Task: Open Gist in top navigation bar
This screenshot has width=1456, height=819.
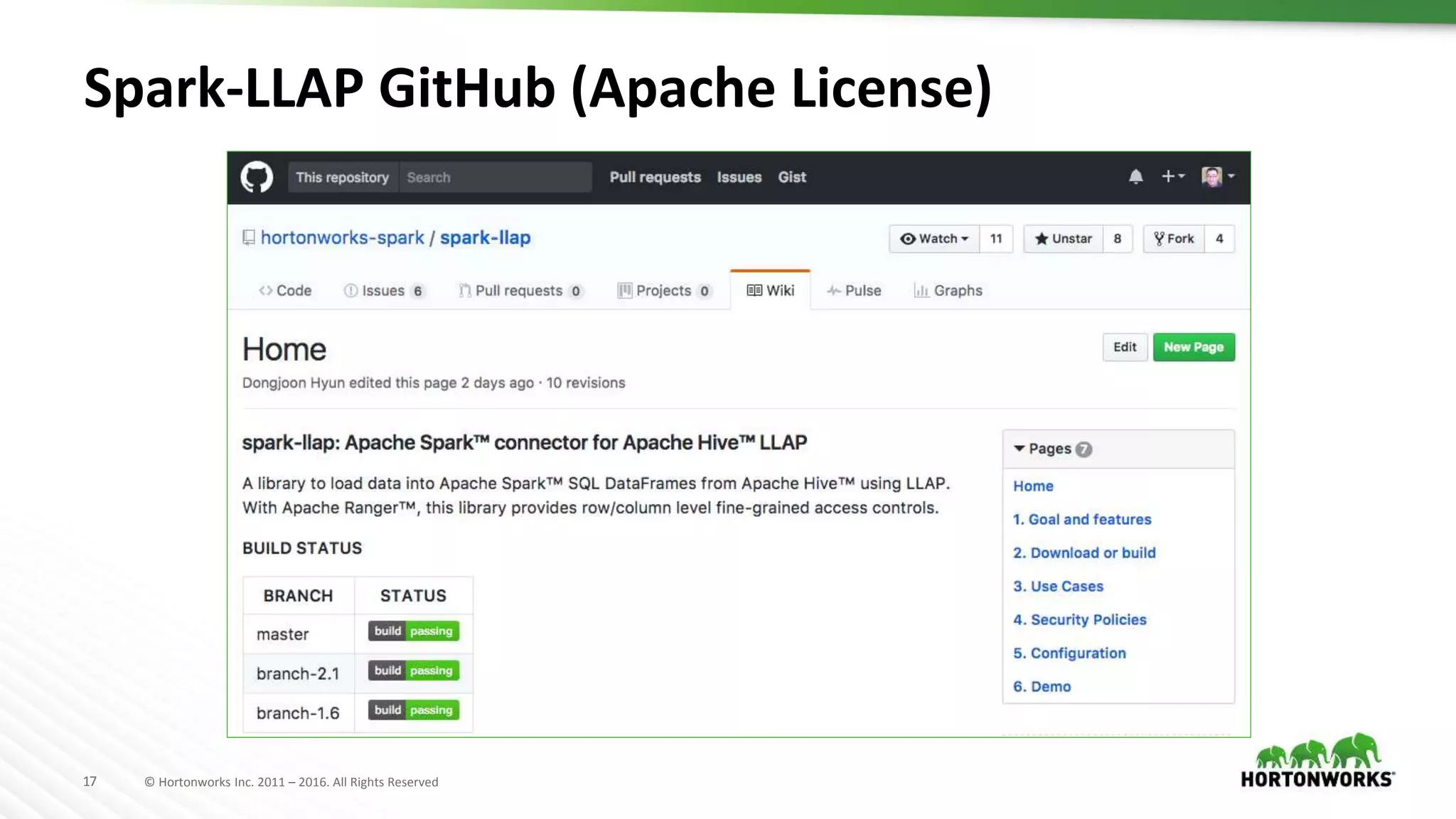Action: click(x=792, y=177)
